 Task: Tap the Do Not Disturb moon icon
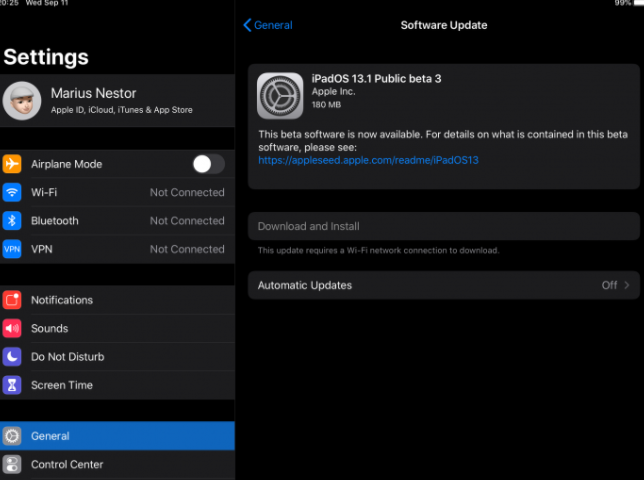(x=12, y=357)
